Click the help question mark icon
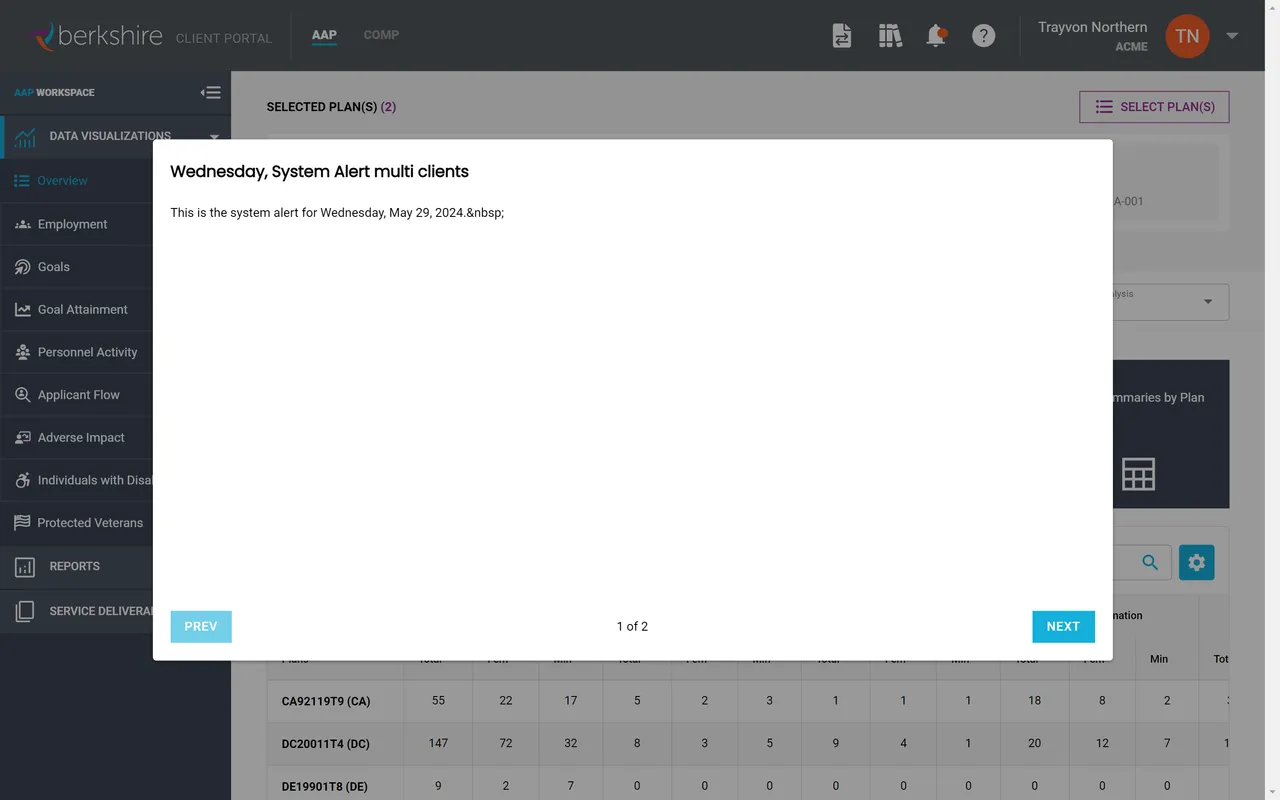The width and height of the screenshot is (1280, 800). pyautogui.click(x=984, y=35)
